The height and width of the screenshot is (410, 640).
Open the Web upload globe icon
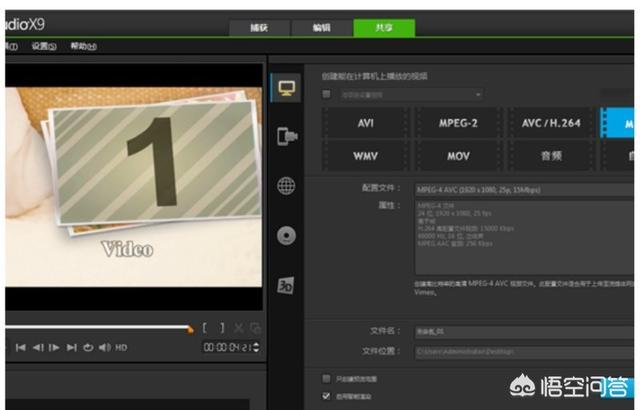pyautogui.click(x=285, y=185)
